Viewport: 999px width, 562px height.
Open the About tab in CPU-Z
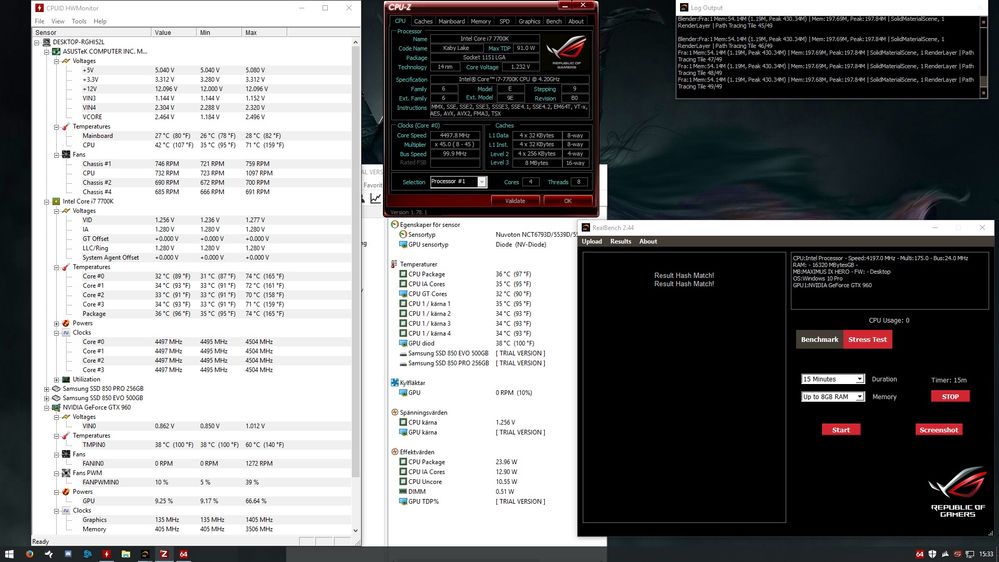(576, 21)
